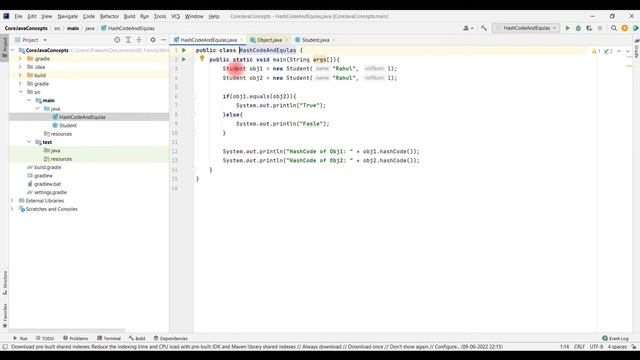The height and width of the screenshot is (360, 640).
Task: Expand the .idea folder
Action: (x=20, y=67)
